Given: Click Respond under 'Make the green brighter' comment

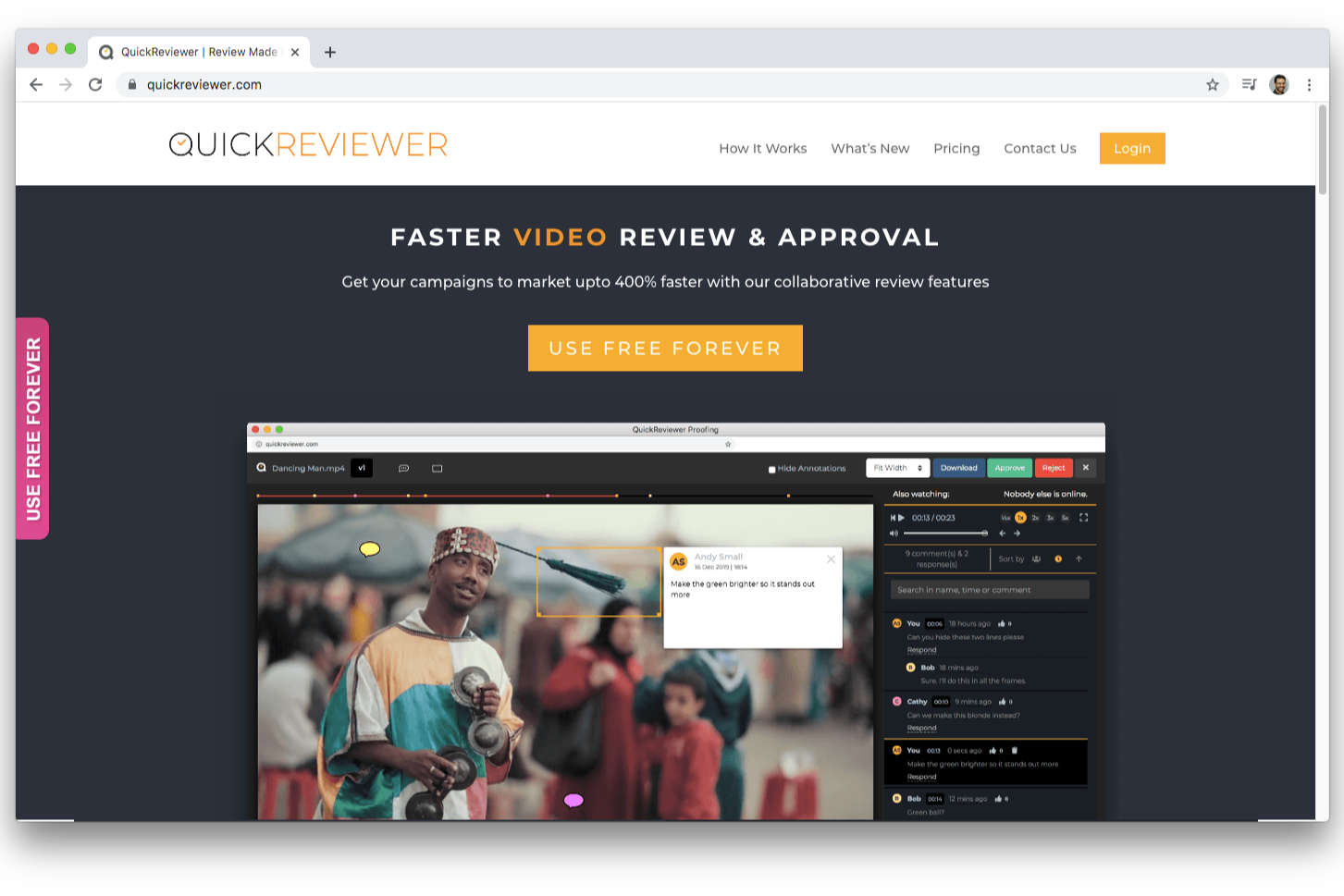Looking at the screenshot, I should [x=921, y=777].
